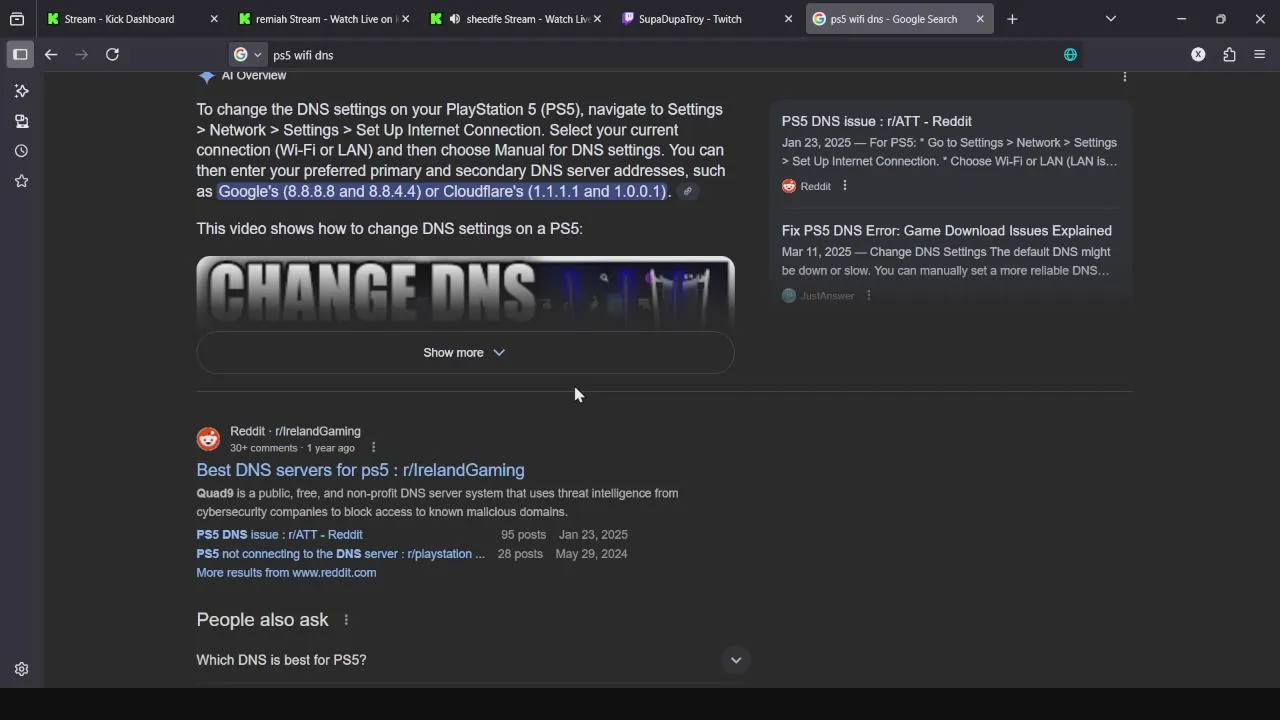Close the Stream - Kick Dashboard tab
The width and height of the screenshot is (1280, 720).
(214, 19)
